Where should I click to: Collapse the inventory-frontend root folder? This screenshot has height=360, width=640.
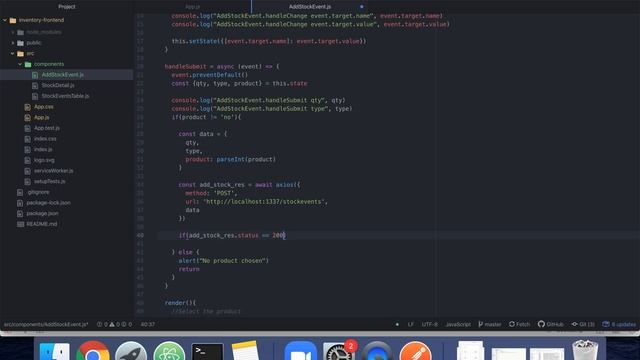(x=5, y=20)
